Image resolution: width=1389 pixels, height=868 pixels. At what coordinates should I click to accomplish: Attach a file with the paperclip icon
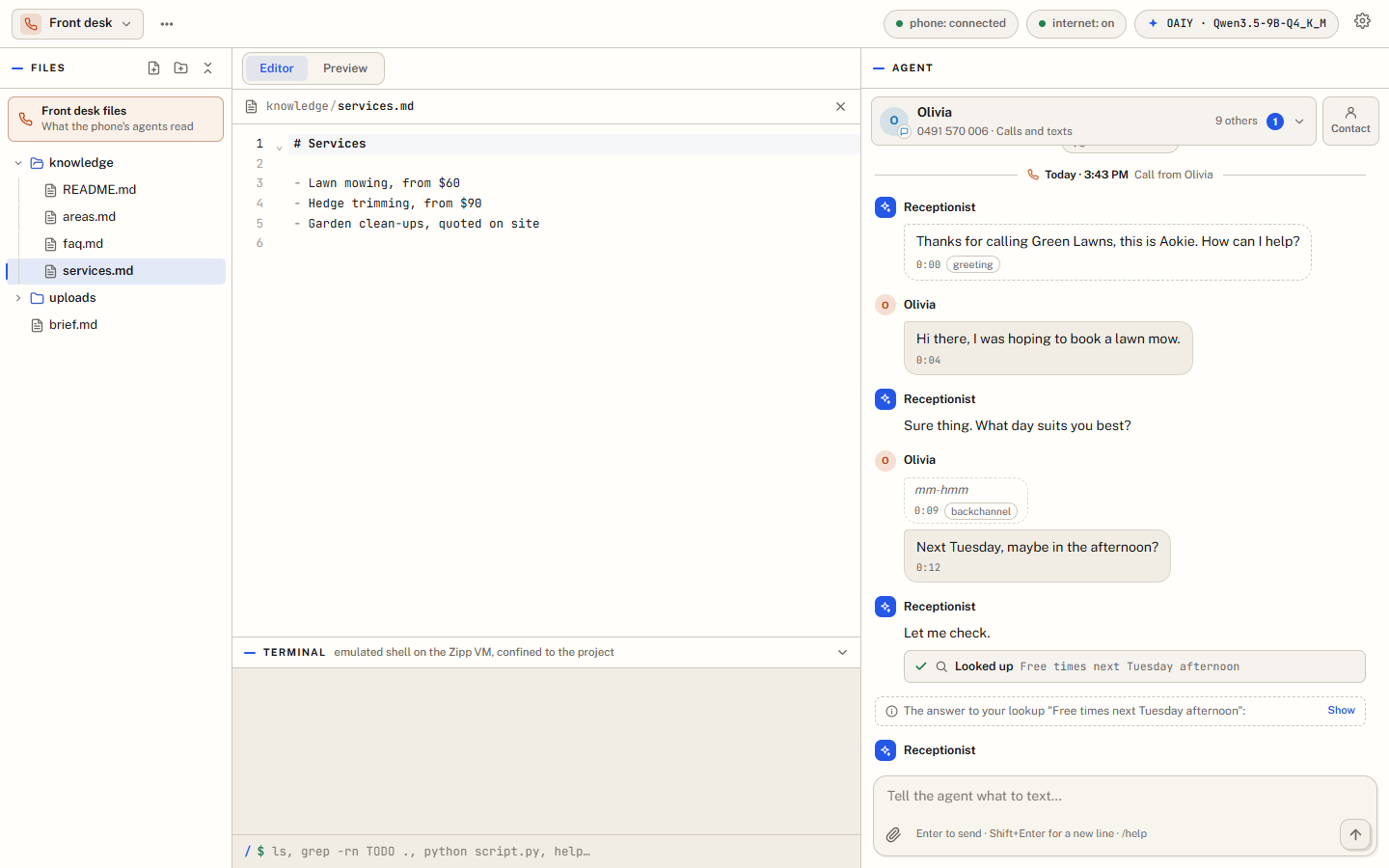point(893,834)
